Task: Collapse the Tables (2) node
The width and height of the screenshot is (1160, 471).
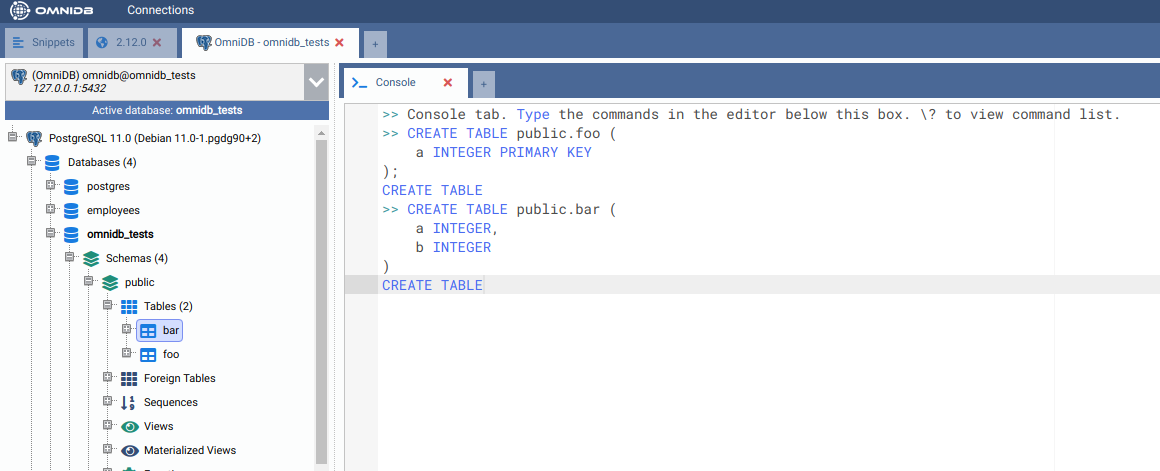Action: (x=108, y=306)
